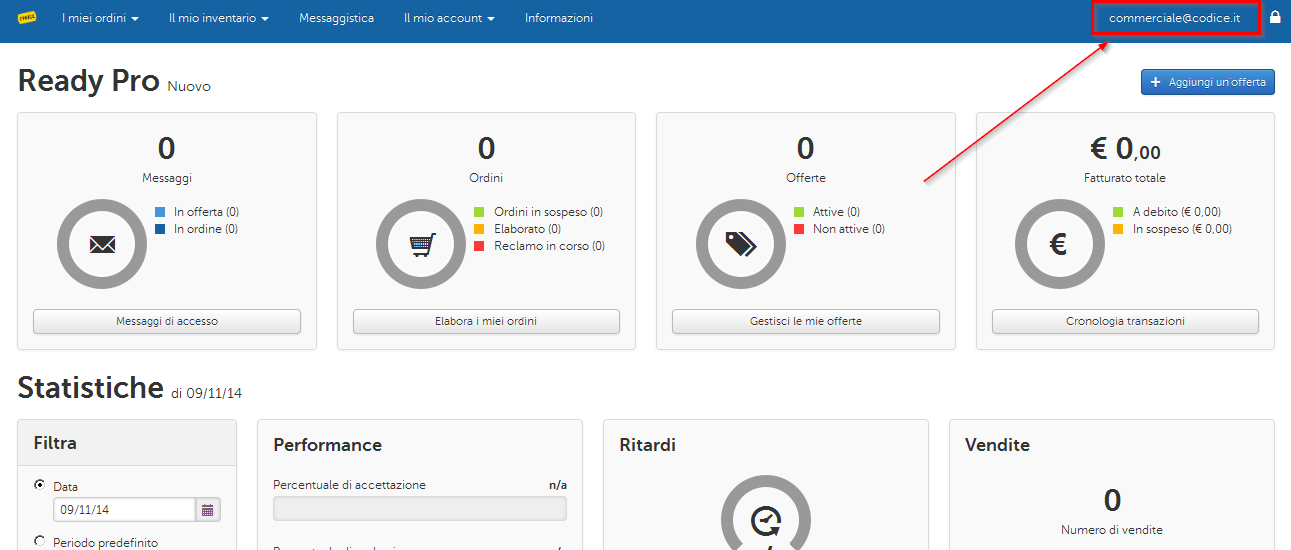Viewport: 1291px width, 550px height.
Task: Click the yellow Codice logo in navbar
Action: pos(27,18)
